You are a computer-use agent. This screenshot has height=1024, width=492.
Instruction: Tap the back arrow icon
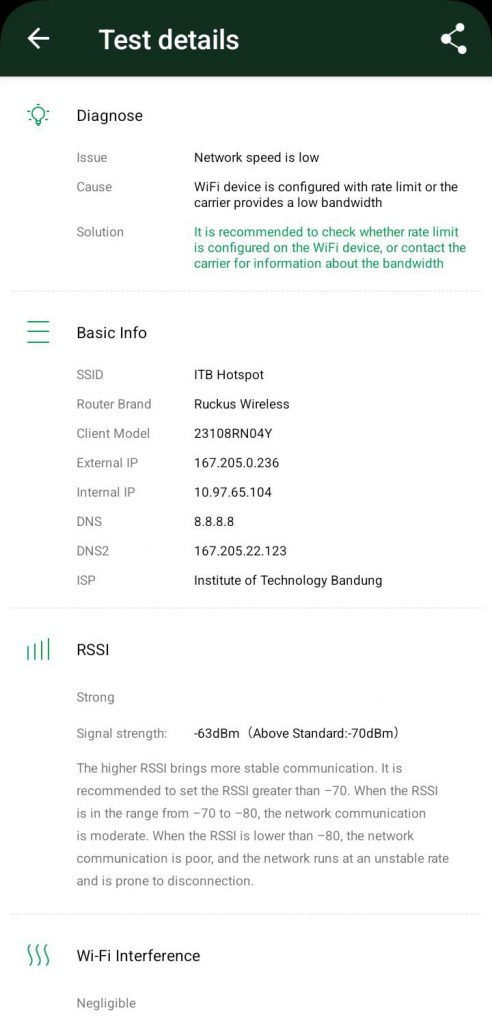point(39,39)
